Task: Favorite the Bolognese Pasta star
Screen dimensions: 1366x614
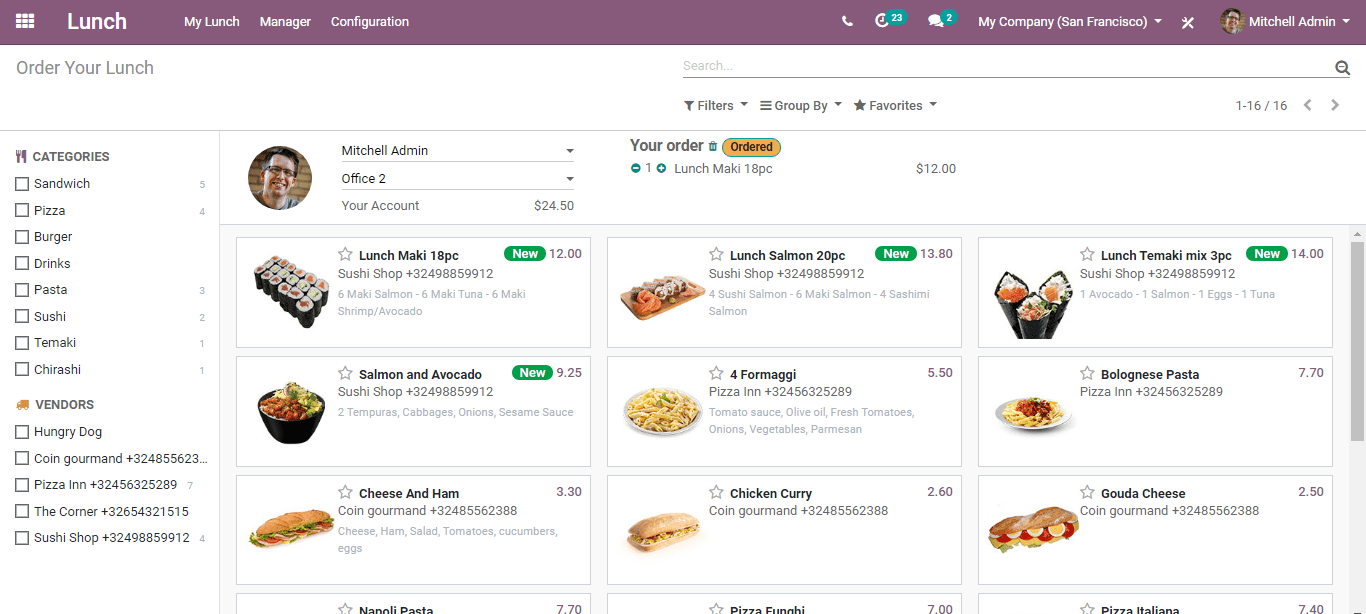Action: [1087, 373]
